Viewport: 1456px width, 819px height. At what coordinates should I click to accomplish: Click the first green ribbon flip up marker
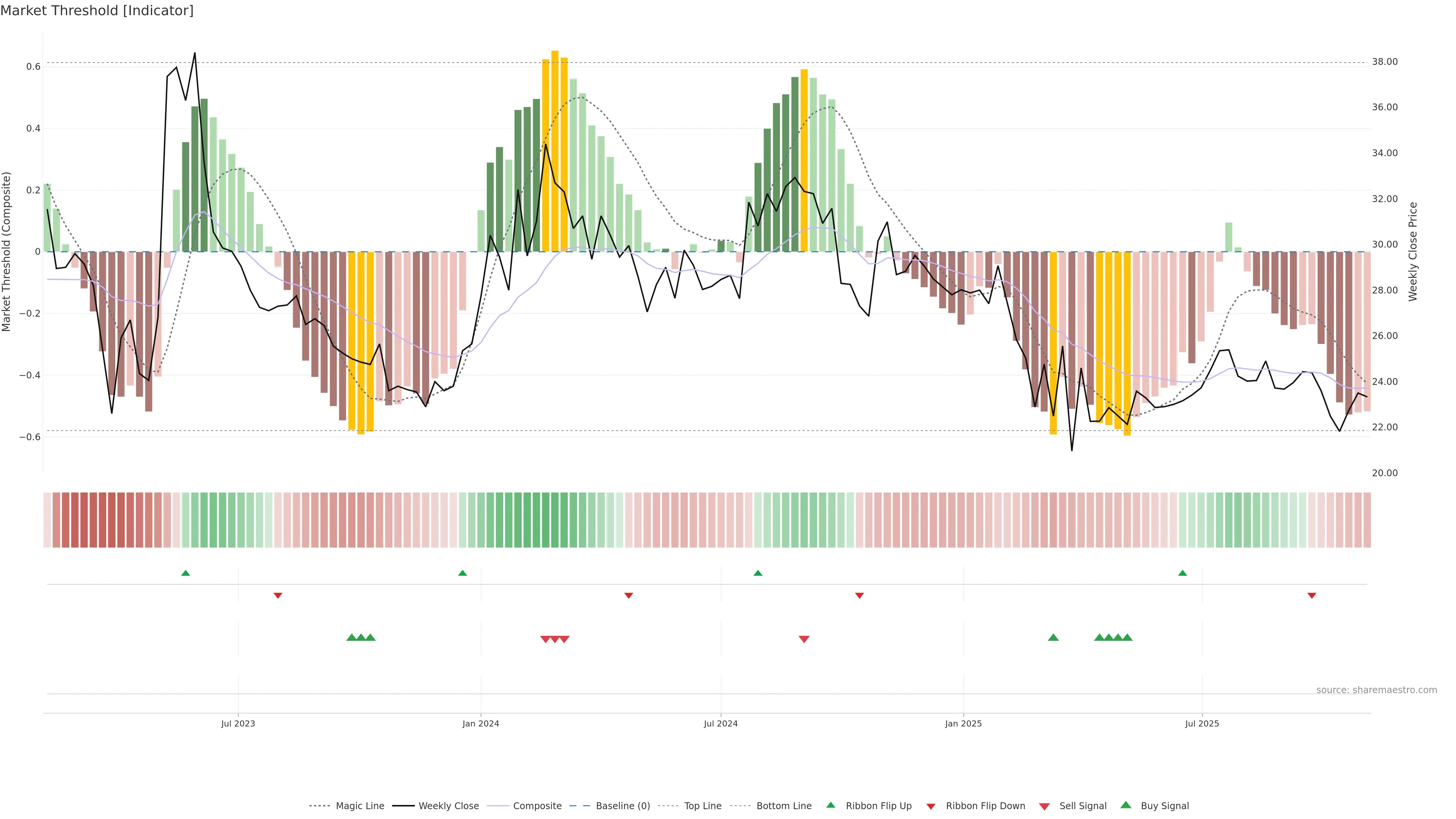185,573
